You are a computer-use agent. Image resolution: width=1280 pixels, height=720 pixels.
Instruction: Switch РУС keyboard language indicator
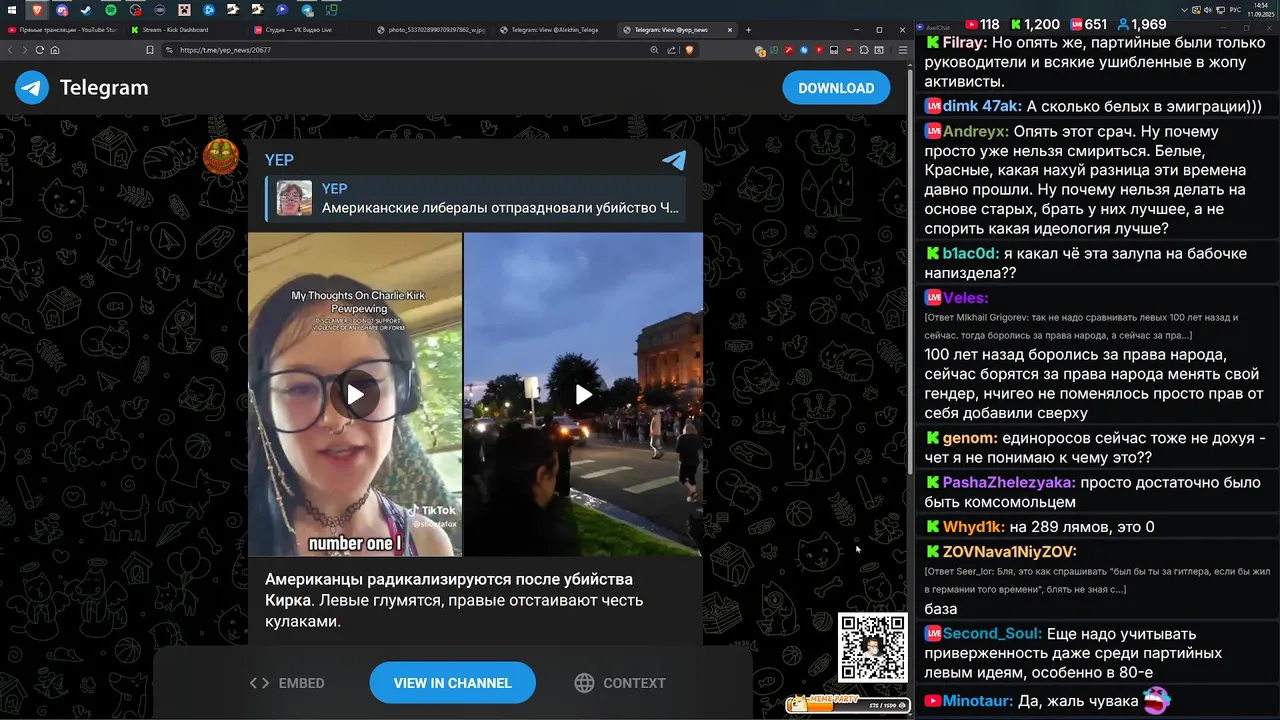coord(1235,9)
